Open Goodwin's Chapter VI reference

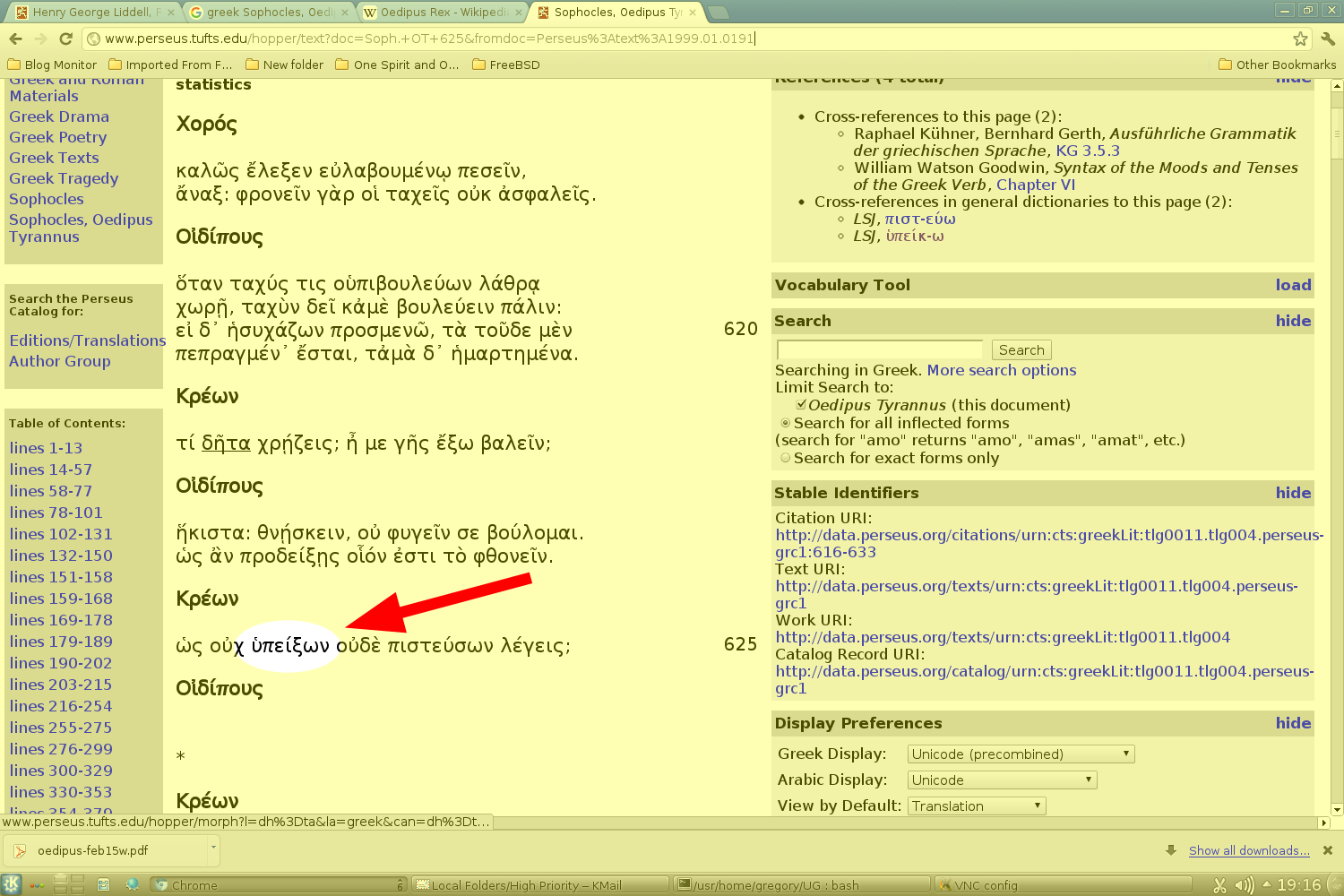(x=1036, y=185)
